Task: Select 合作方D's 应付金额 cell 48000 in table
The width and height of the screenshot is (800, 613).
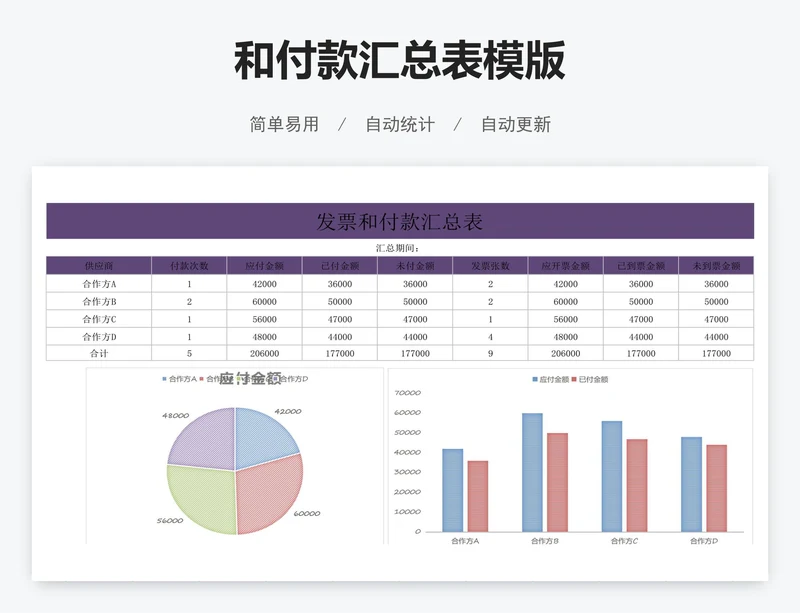Action: coord(264,337)
